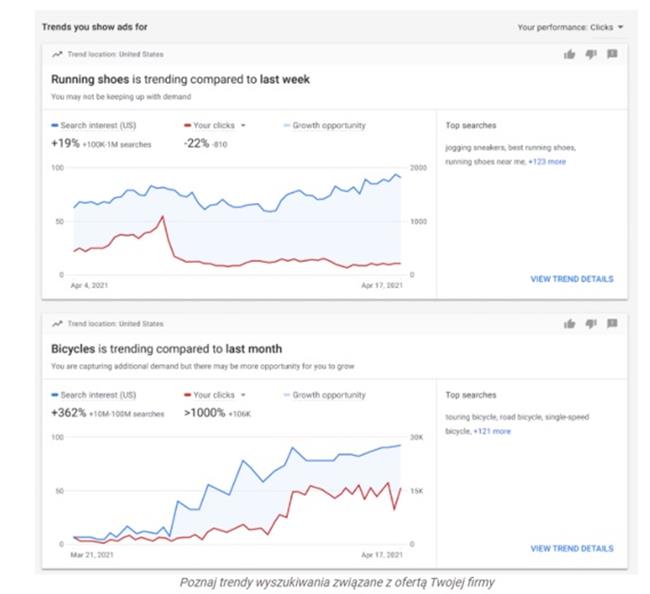The image size is (650, 594).
Task: Show the +123 more top searches
Action: point(547,161)
